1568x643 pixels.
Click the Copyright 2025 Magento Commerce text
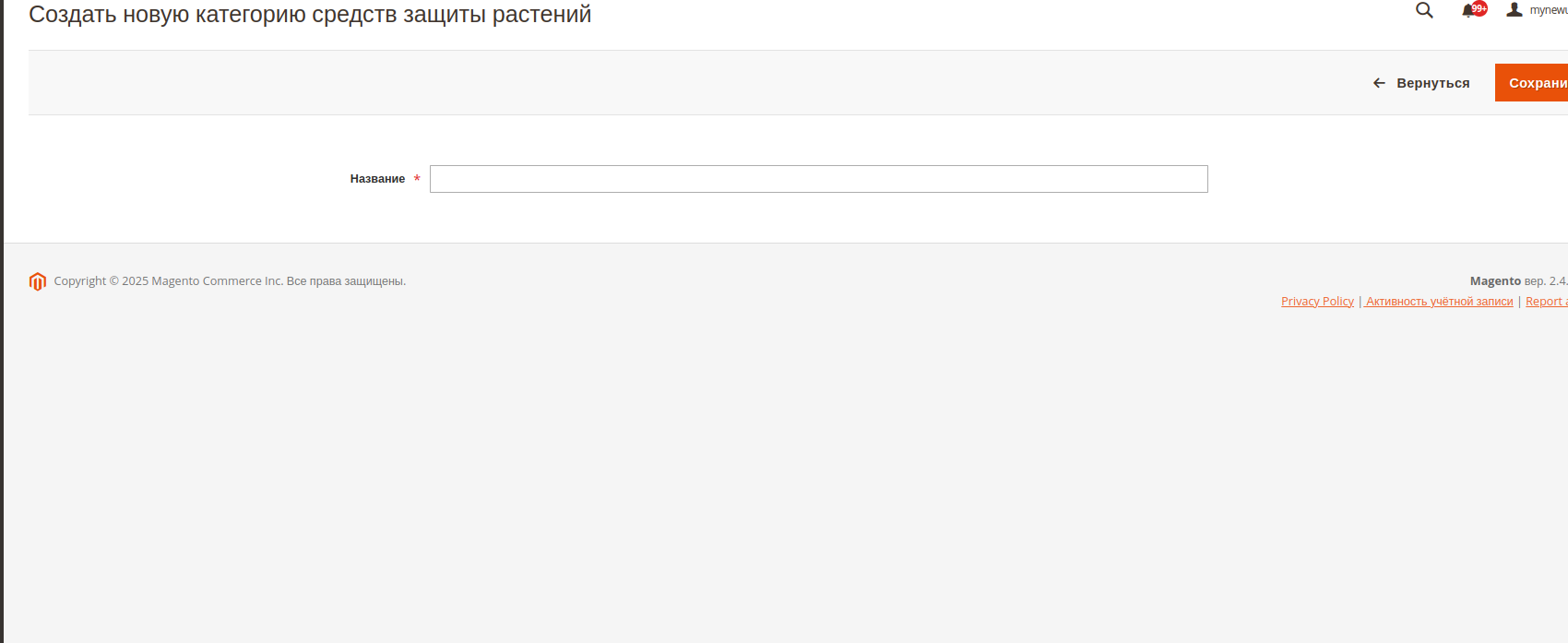[x=230, y=281]
